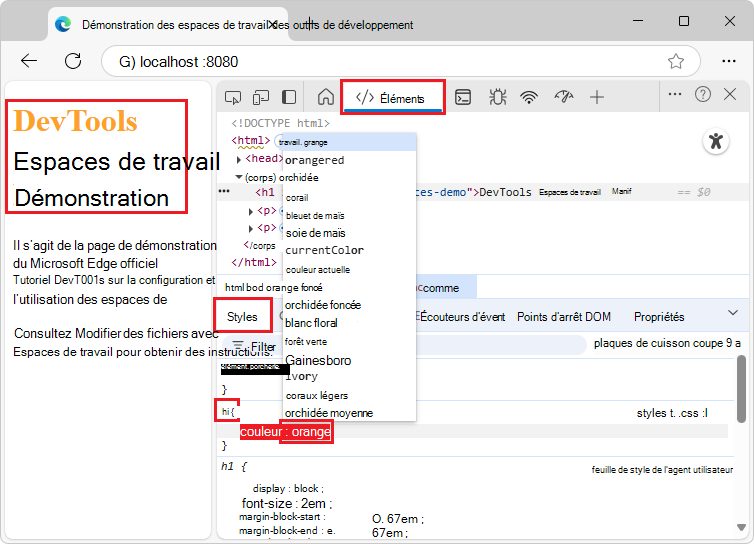Choose orangered from autocomplete list
754x544 pixels.
(x=349, y=160)
